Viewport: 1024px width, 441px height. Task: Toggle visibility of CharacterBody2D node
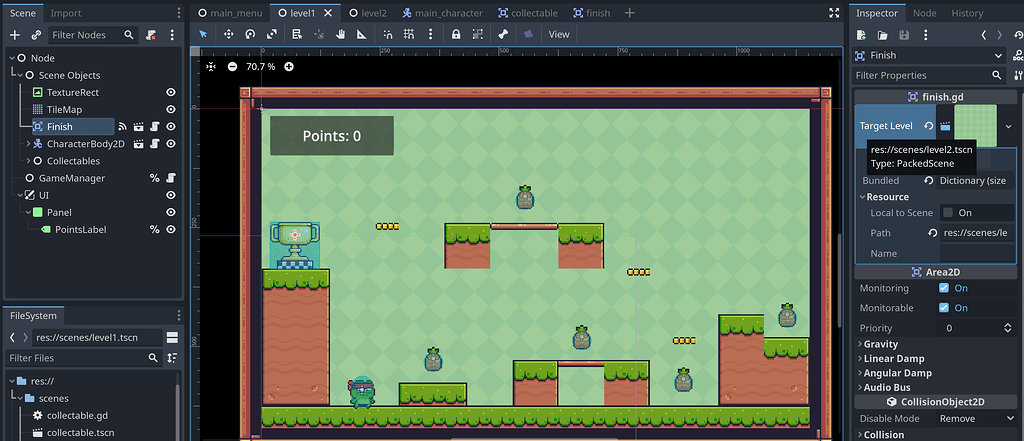point(170,144)
